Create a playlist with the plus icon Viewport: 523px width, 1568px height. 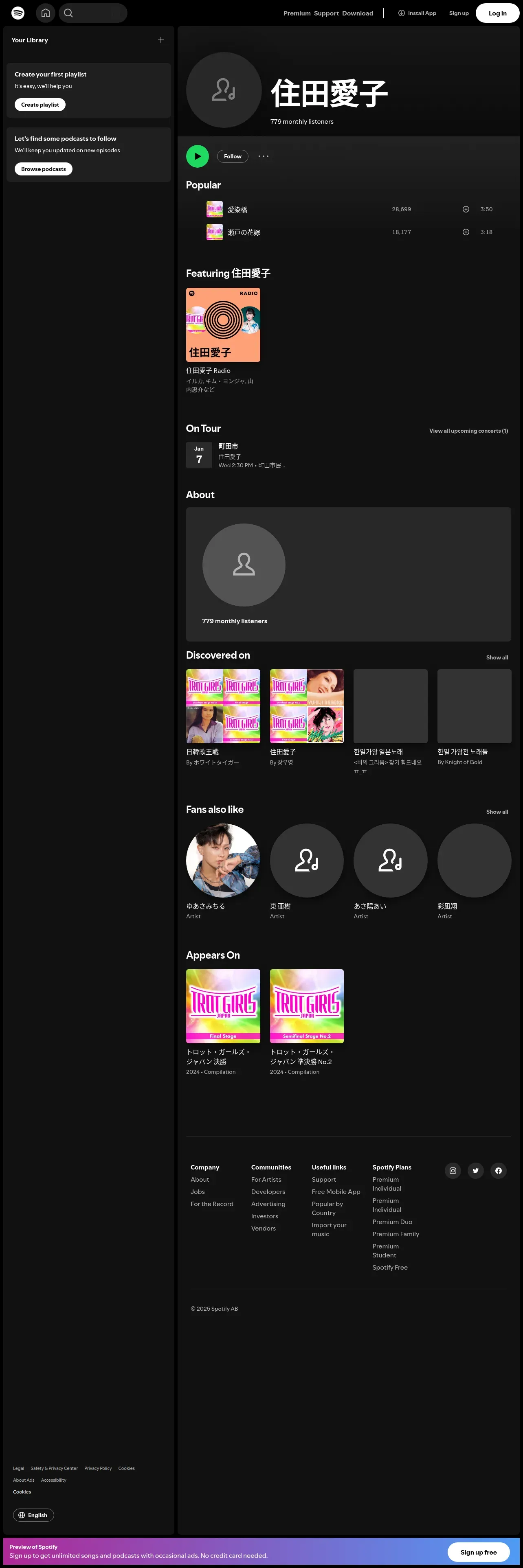point(161,40)
